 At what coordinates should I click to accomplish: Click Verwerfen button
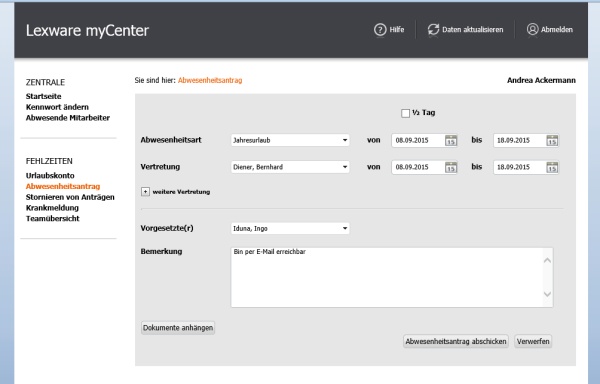tap(533, 341)
